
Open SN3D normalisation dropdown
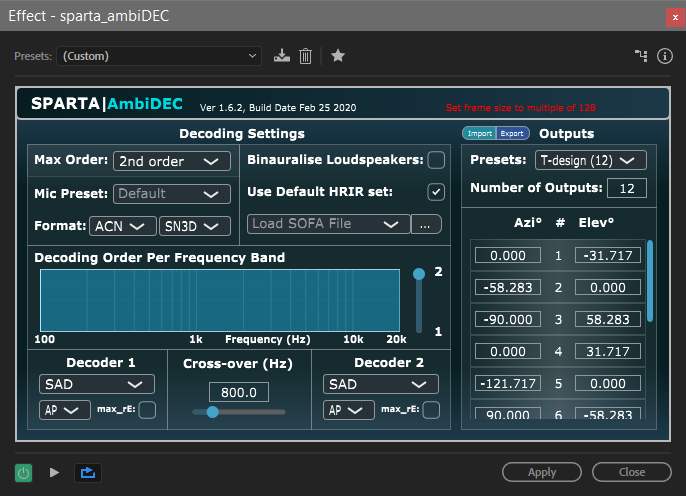coord(195,226)
